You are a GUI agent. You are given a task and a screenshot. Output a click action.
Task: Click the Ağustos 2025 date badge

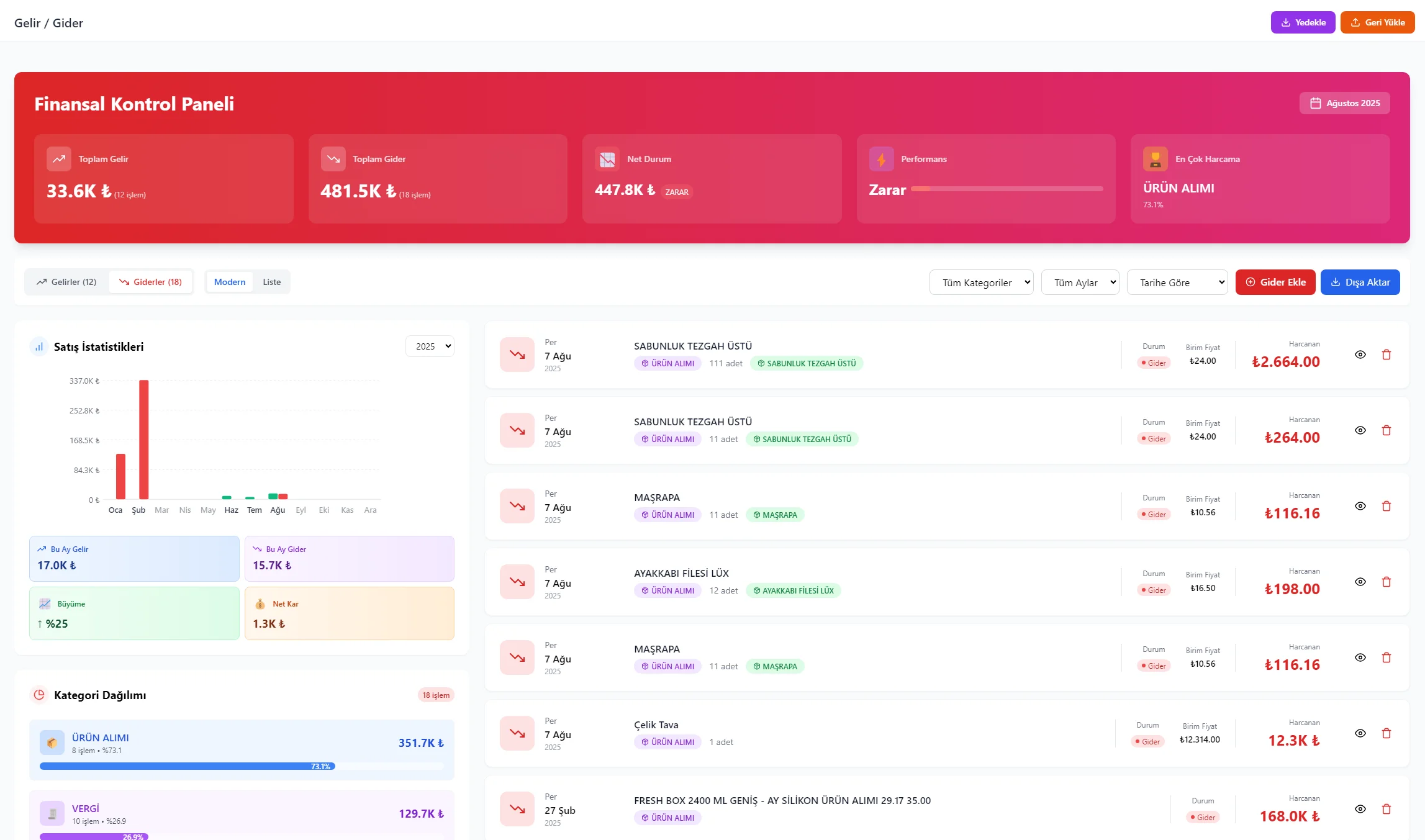point(1344,103)
